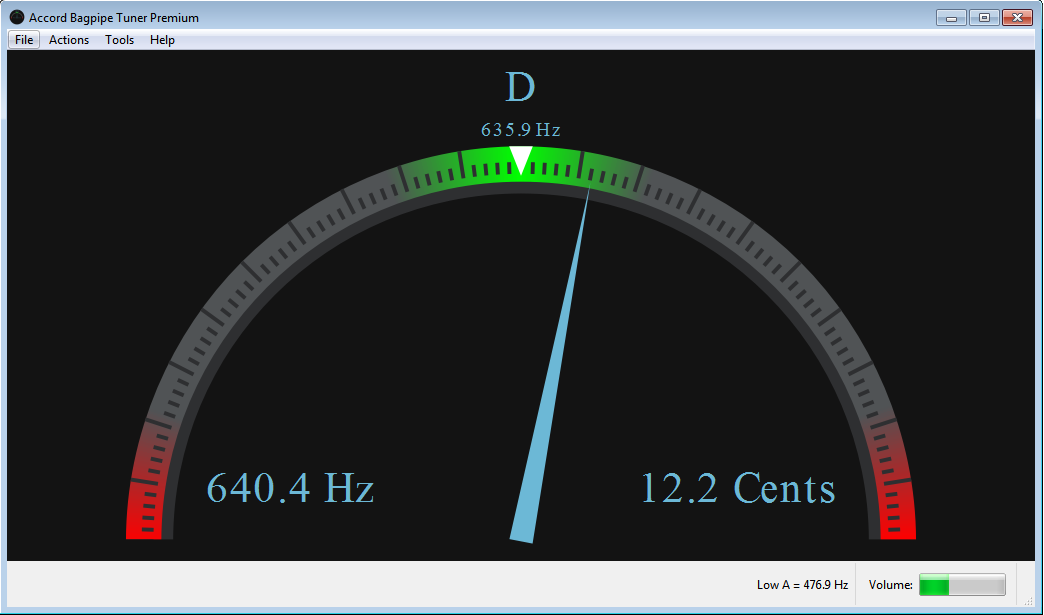Image resolution: width=1044 pixels, height=615 pixels.
Task: Click the Low A = 476.9 Hz status
Action: tap(802, 585)
